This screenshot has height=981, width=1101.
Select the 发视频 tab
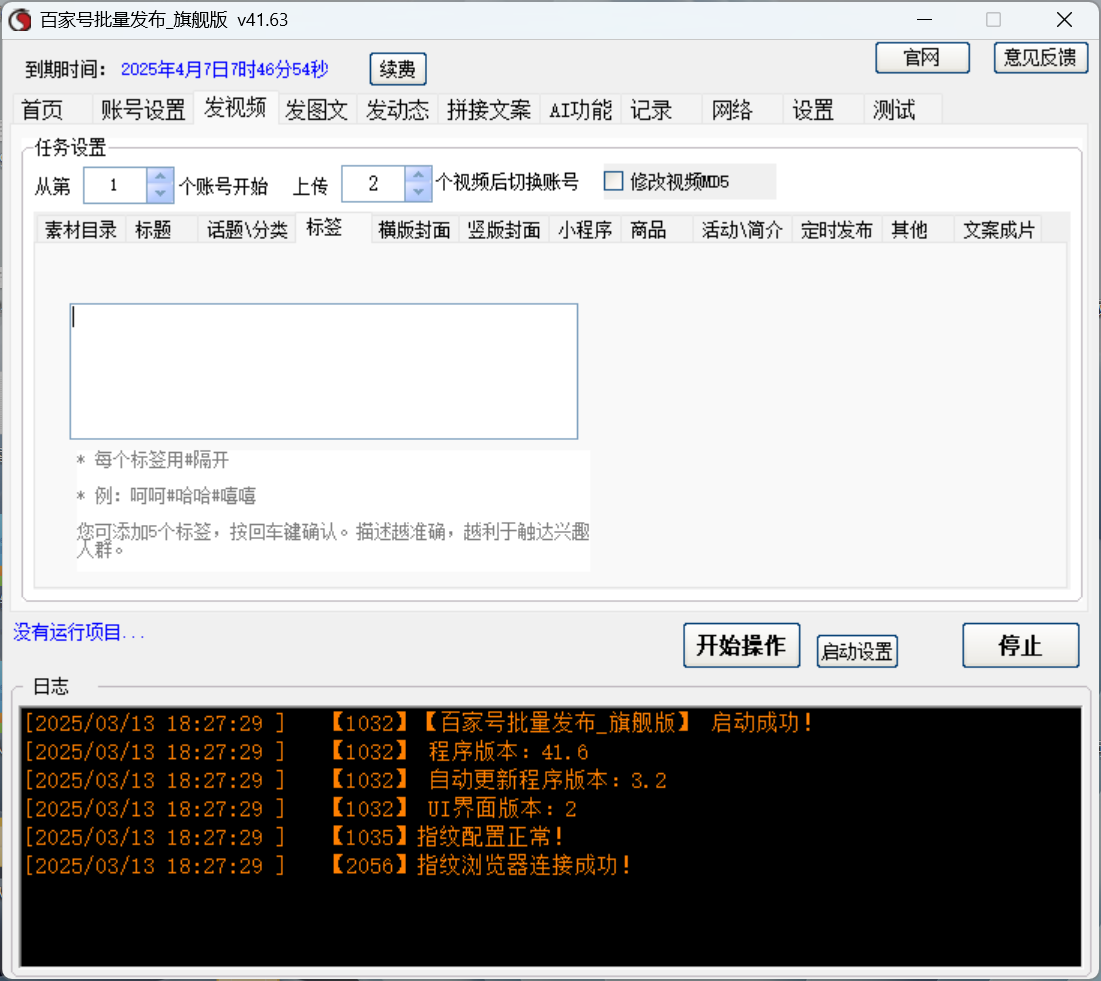point(235,108)
